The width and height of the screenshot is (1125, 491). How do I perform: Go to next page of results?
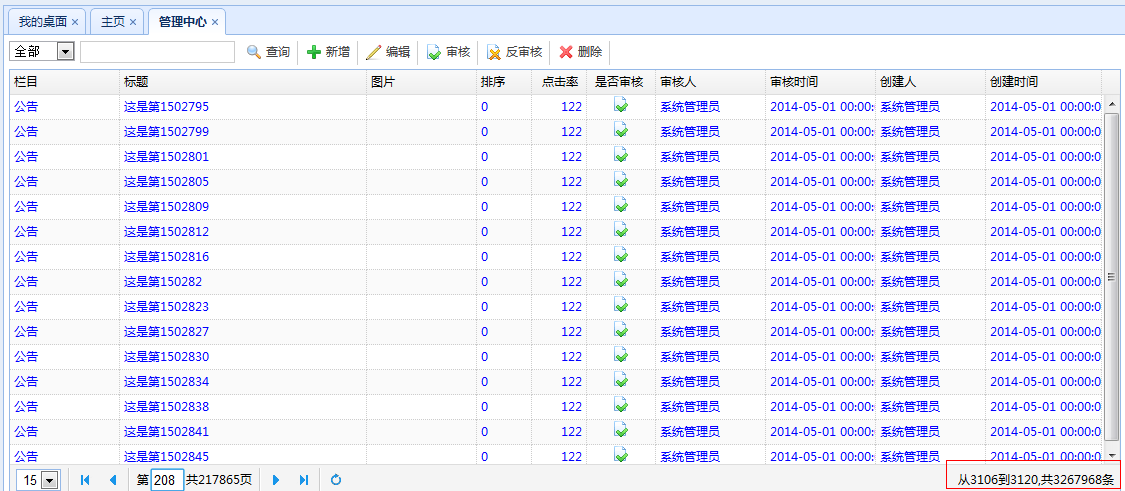(x=276, y=480)
